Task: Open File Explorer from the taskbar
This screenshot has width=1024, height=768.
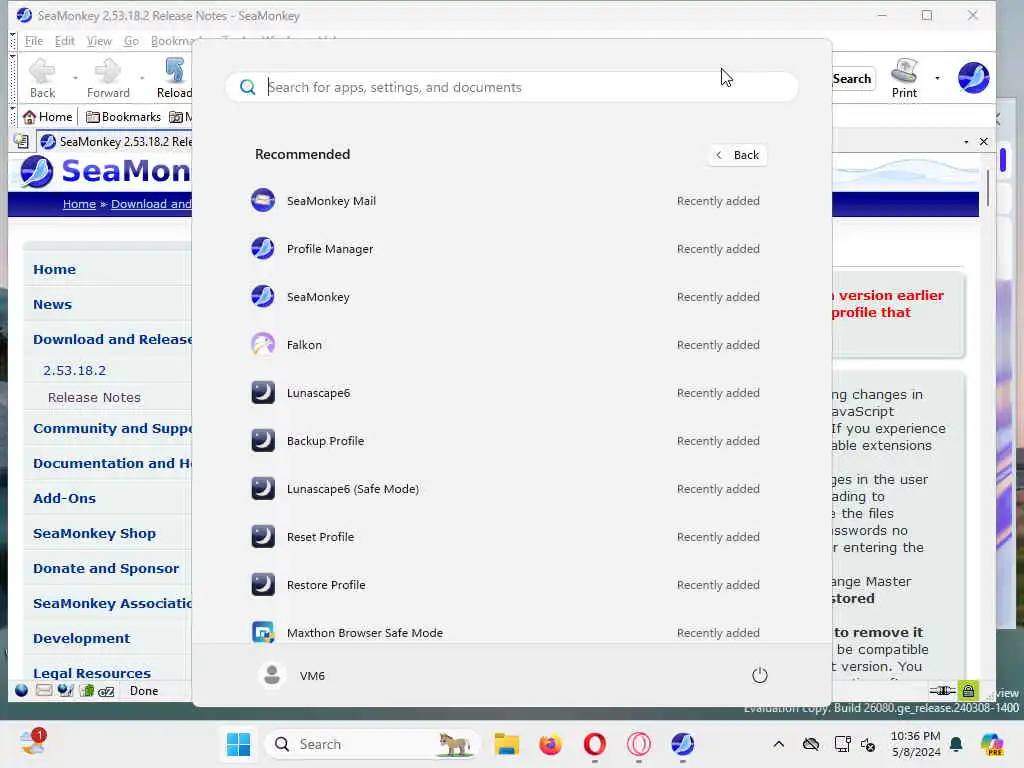Action: coord(507,744)
